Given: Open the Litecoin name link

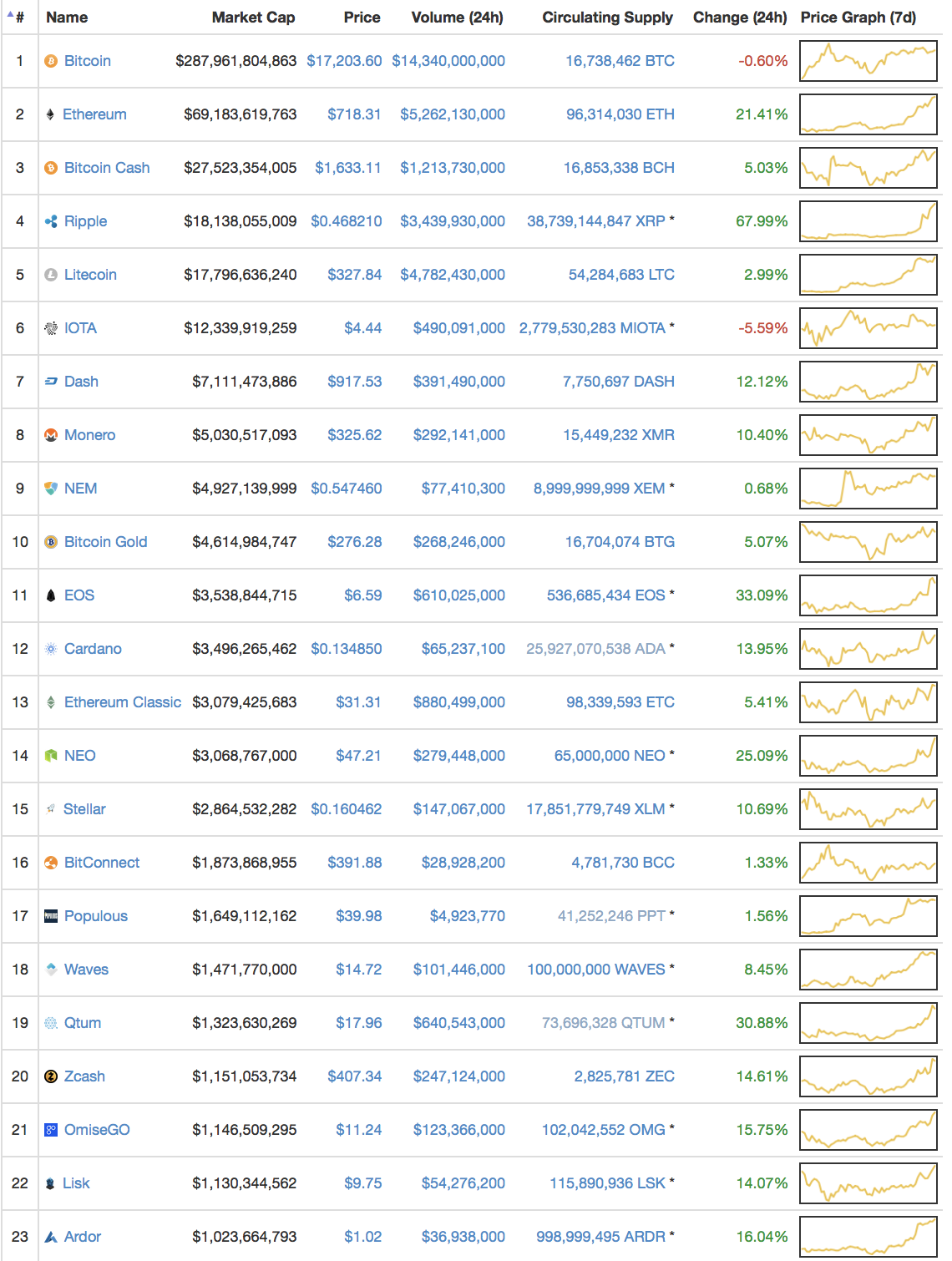Looking at the screenshot, I should (x=90, y=275).
